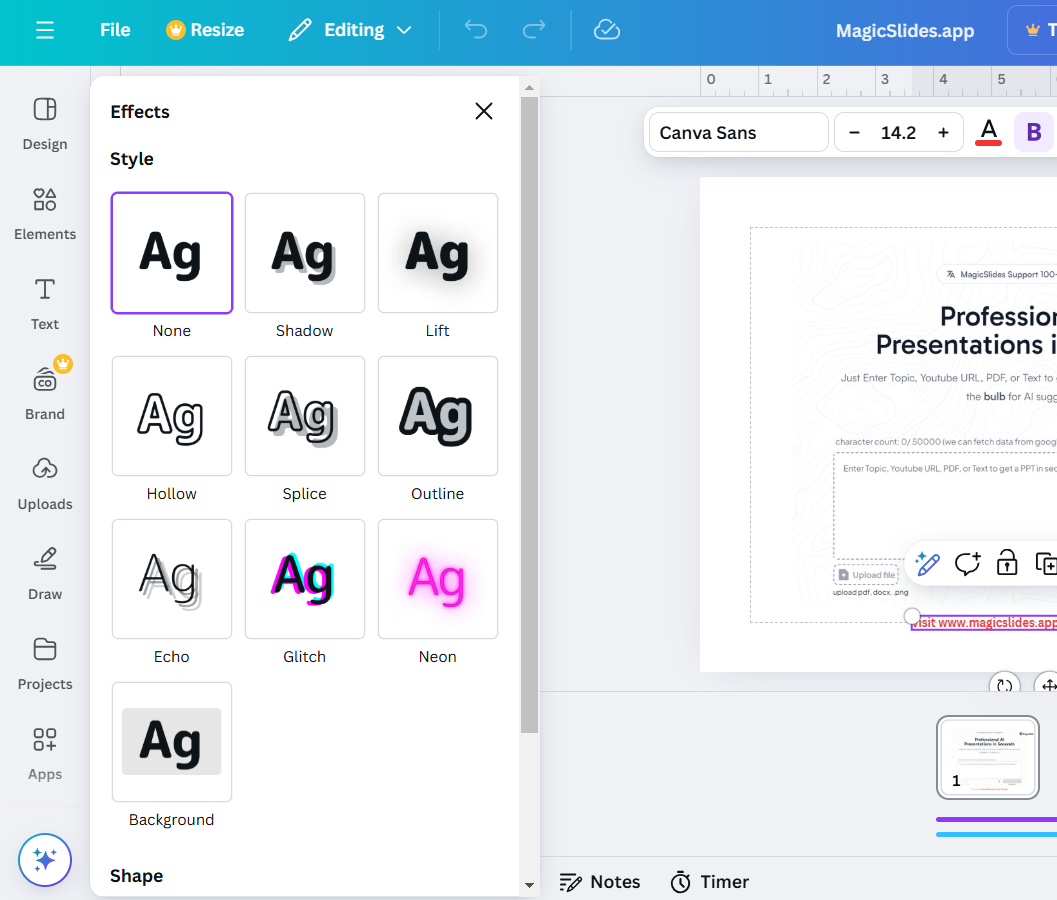This screenshot has width=1057, height=900.
Task: Click the Effects panel vertical scrollbar thumb
Action: point(529,415)
